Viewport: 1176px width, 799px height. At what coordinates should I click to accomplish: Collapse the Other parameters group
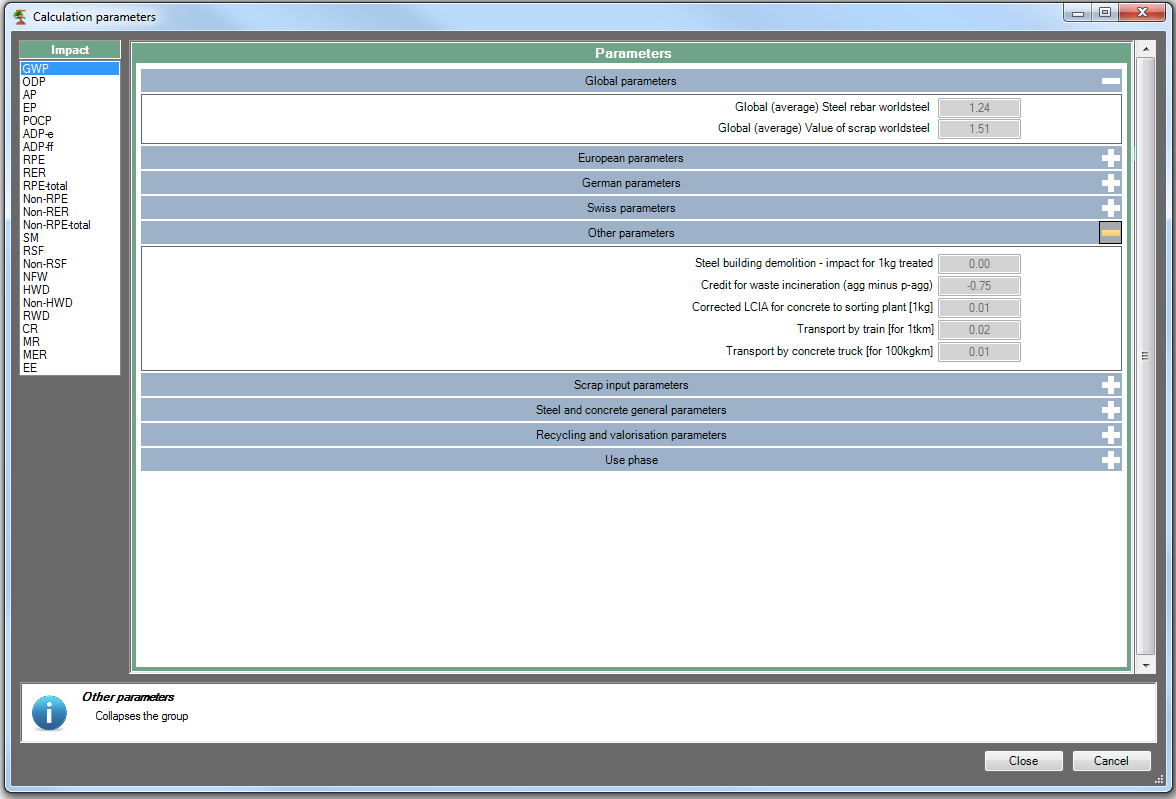1111,233
